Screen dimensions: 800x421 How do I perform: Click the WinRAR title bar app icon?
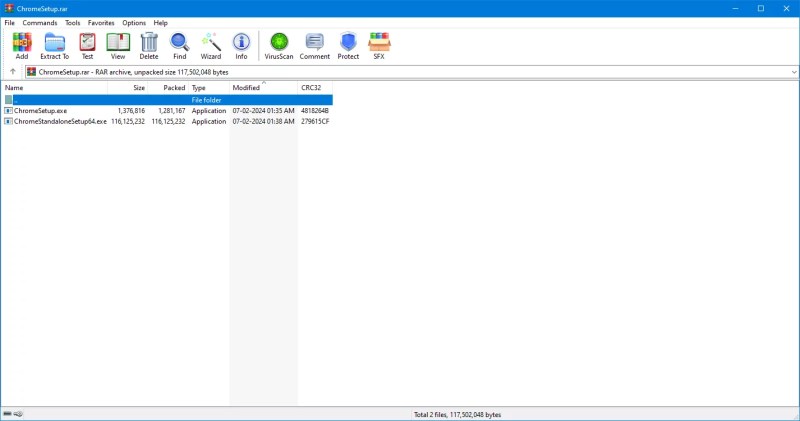pos(9,8)
